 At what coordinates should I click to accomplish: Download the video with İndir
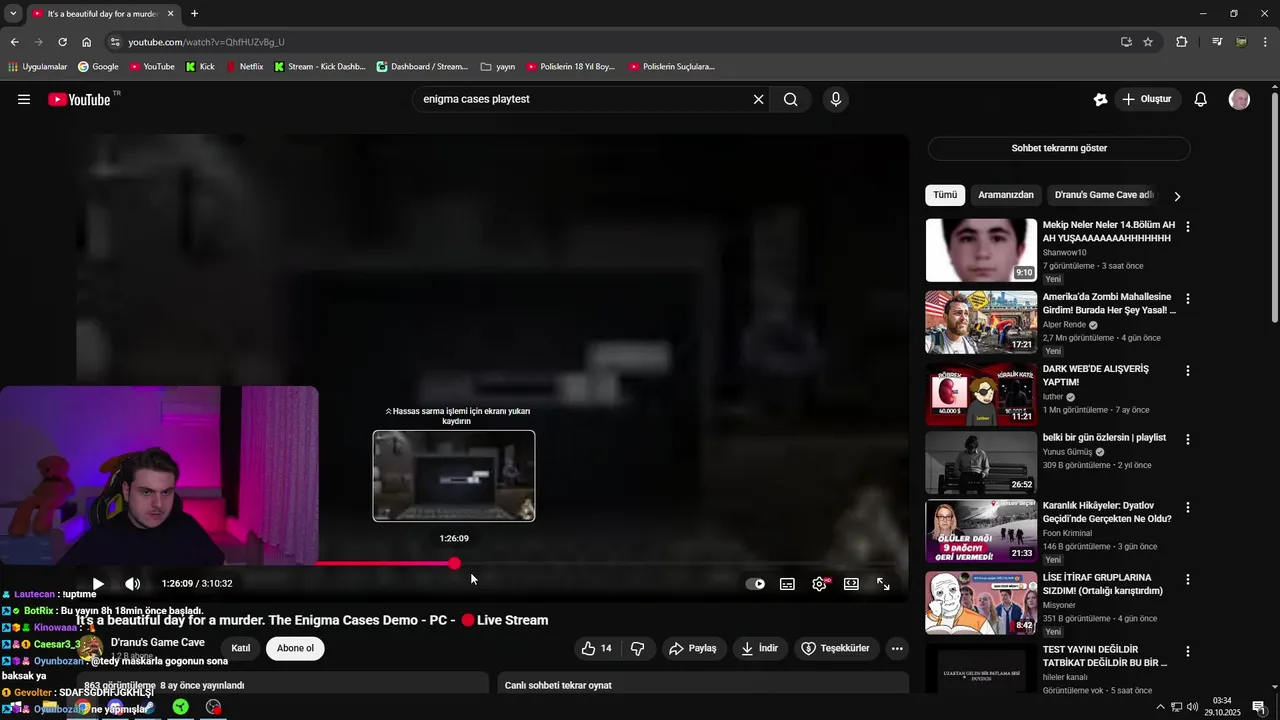pyautogui.click(x=759, y=648)
